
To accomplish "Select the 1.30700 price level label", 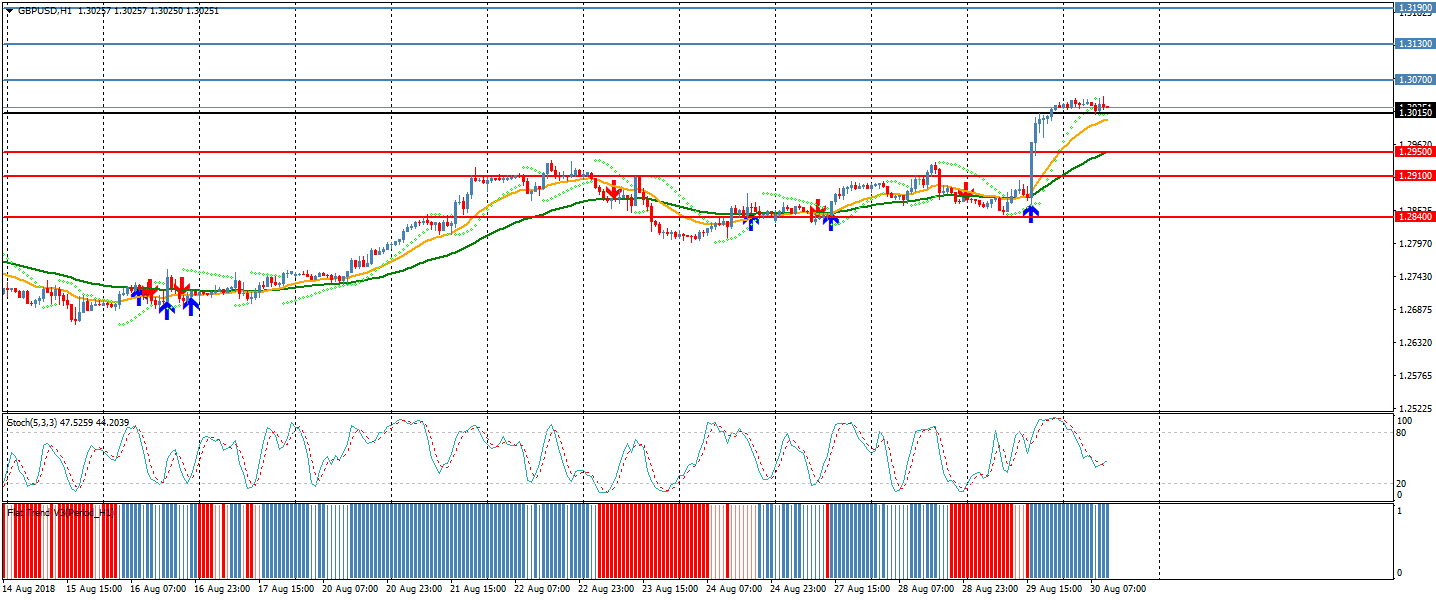I will pos(1415,80).
